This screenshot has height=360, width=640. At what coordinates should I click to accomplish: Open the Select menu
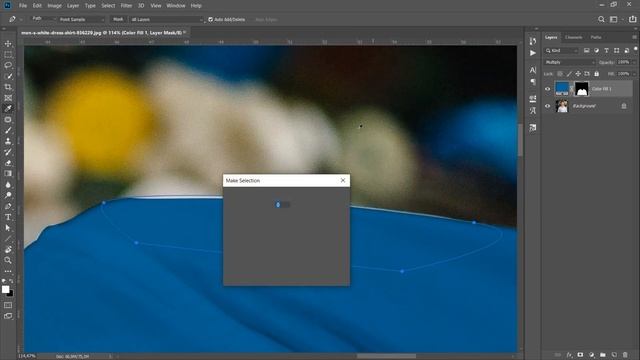108,6
